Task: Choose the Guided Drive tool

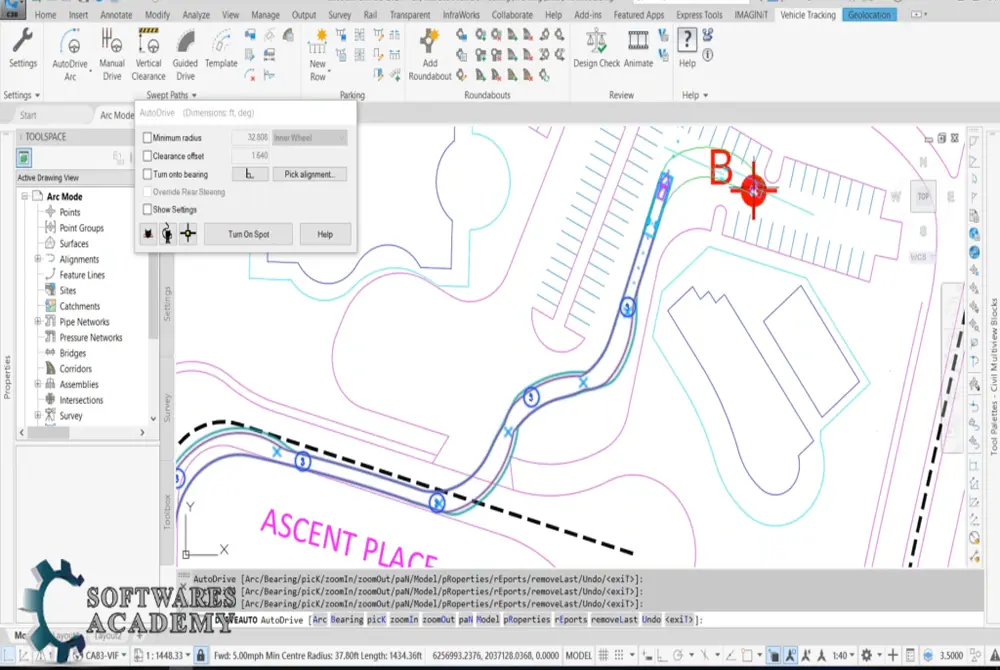Action: point(185,55)
